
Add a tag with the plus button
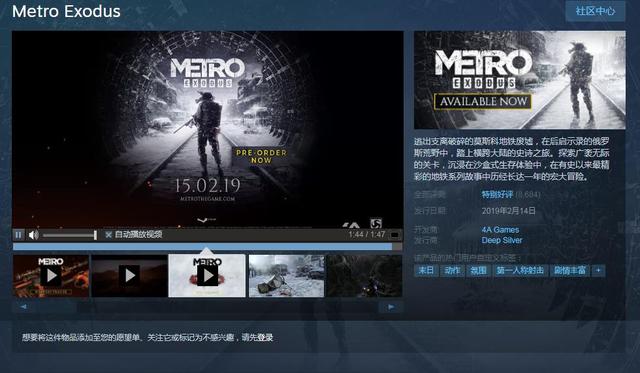click(x=598, y=271)
